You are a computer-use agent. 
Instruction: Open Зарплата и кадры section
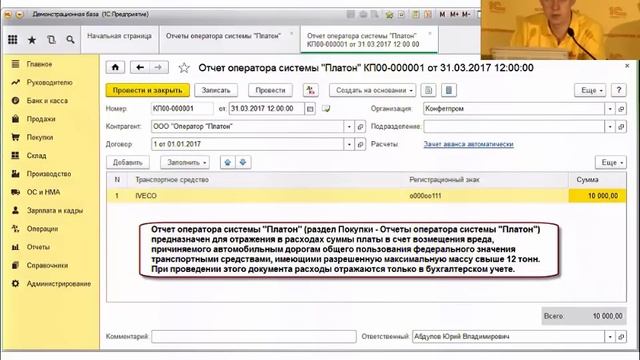coord(55,211)
